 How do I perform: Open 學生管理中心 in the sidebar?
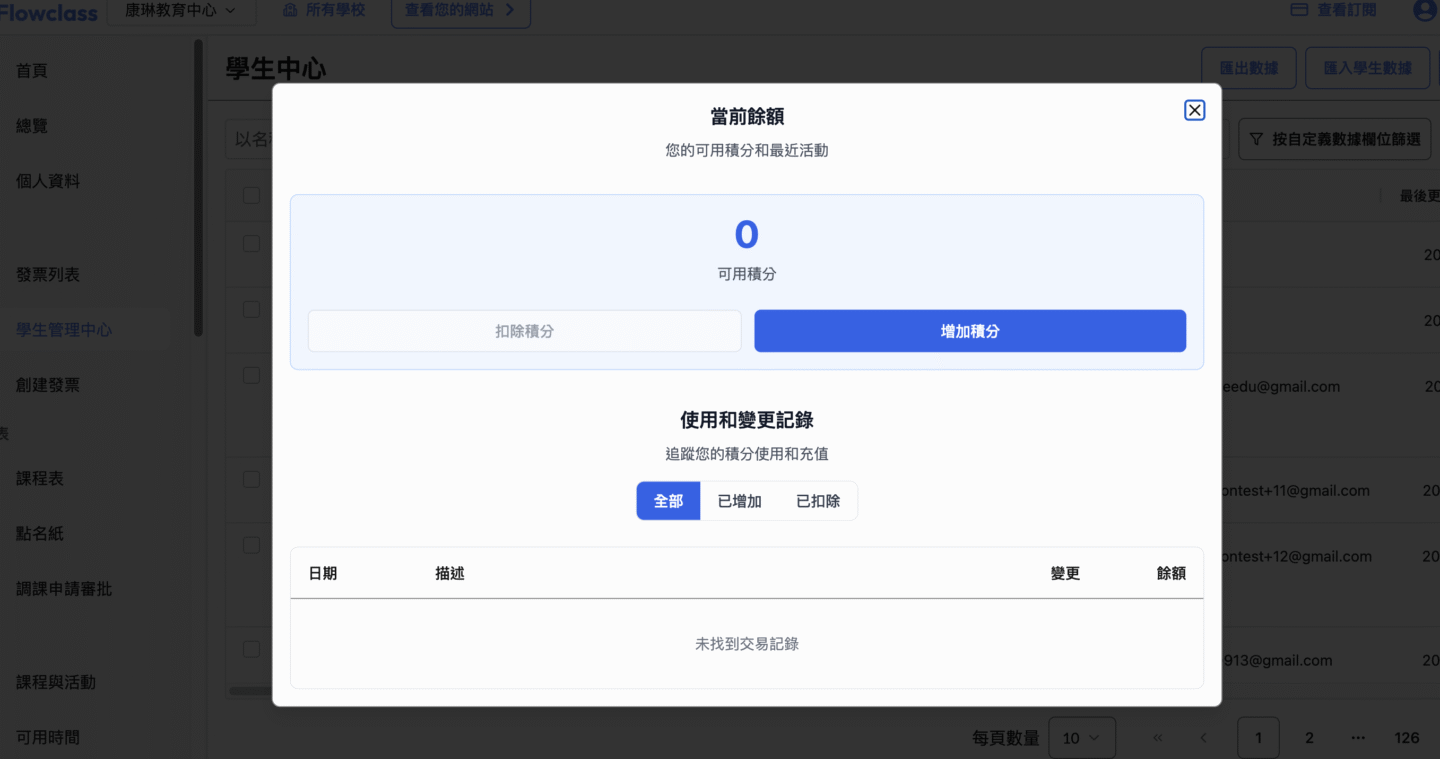[64, 330]
